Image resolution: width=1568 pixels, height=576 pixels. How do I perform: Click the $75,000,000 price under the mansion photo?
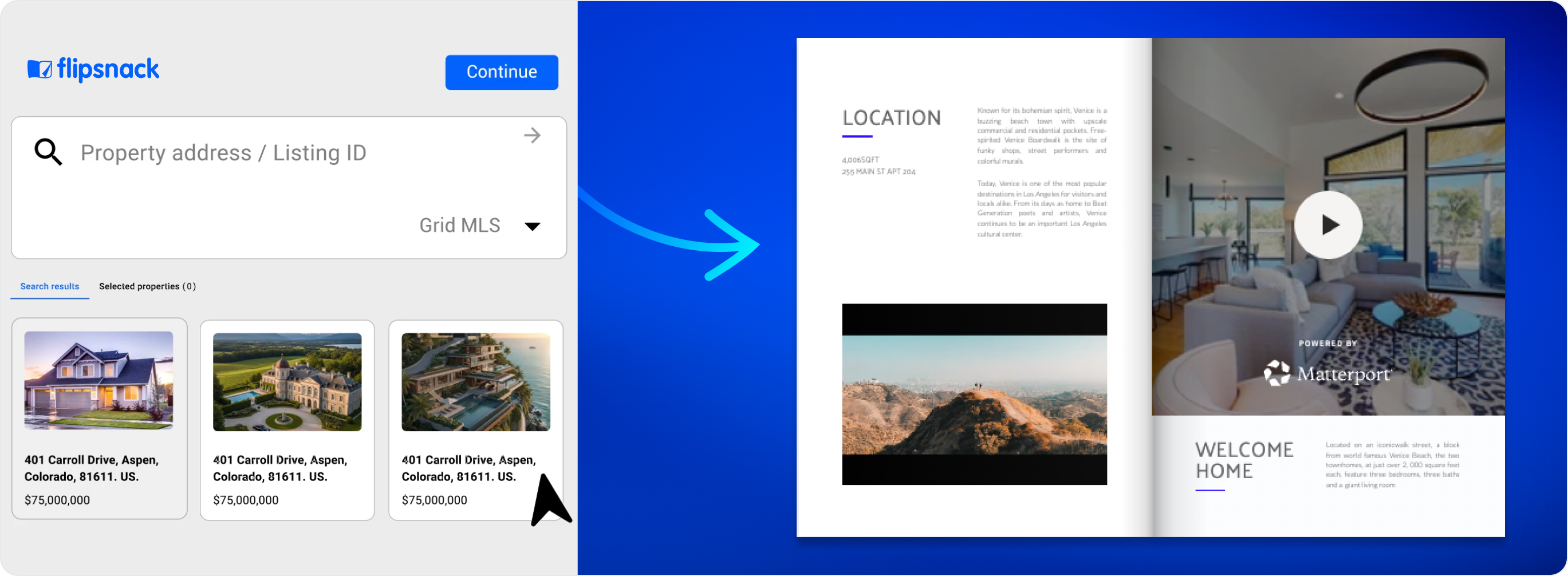(245, 500)
